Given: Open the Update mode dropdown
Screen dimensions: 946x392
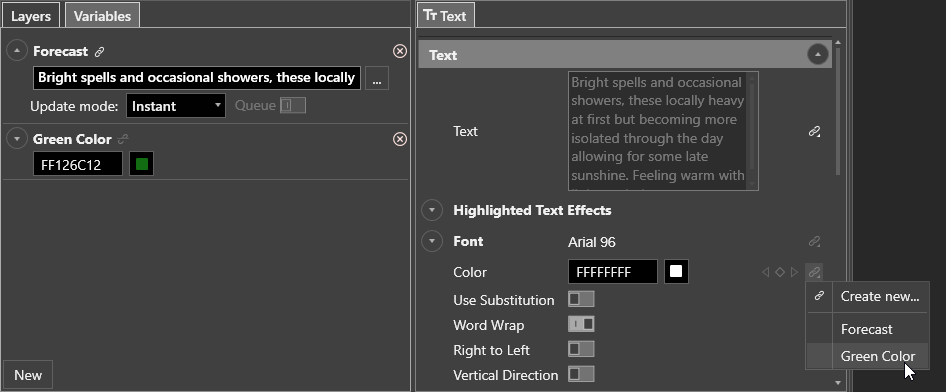Looking at the screenshot, I should coord(176,106).
